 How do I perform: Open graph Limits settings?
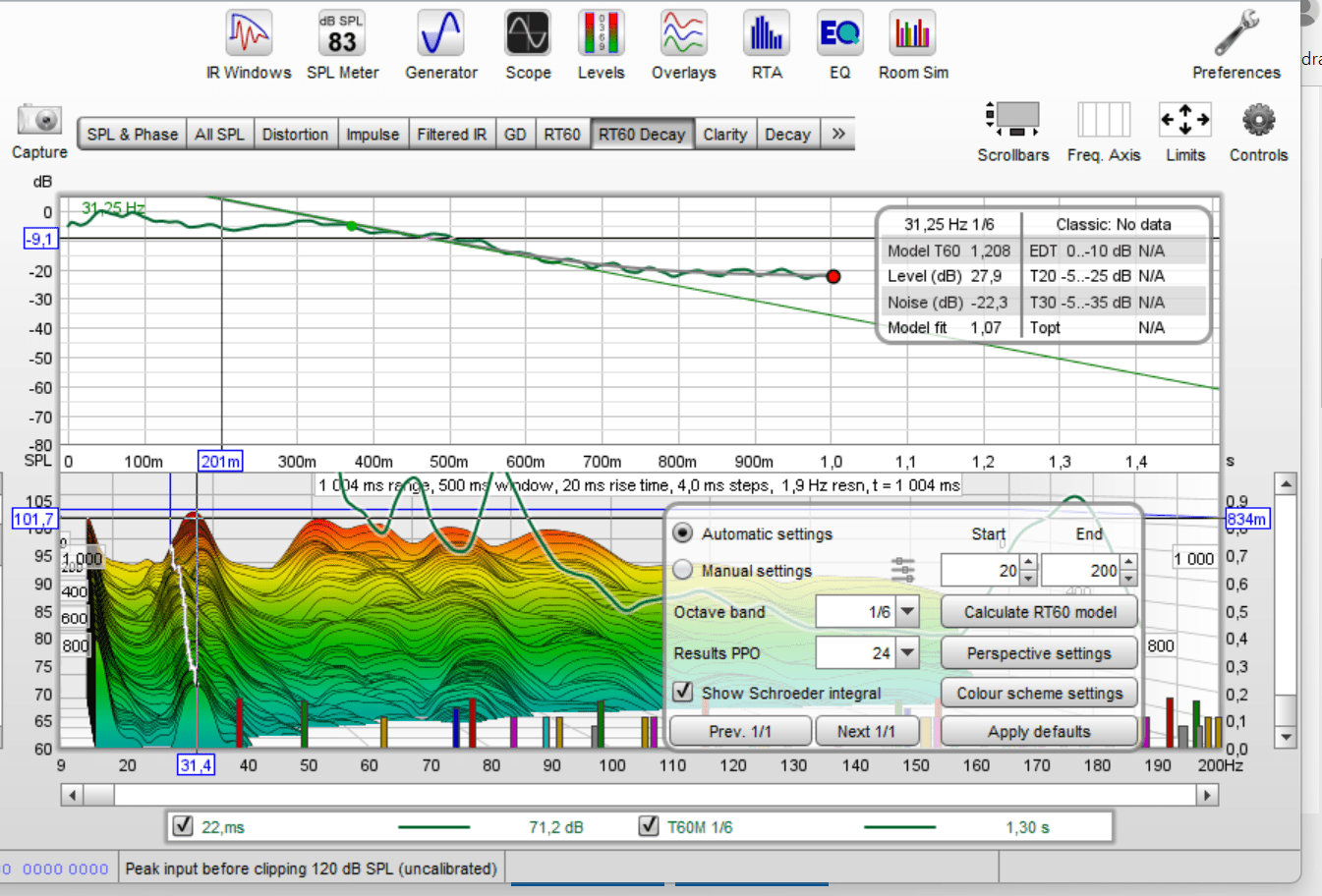[1185, 131]
